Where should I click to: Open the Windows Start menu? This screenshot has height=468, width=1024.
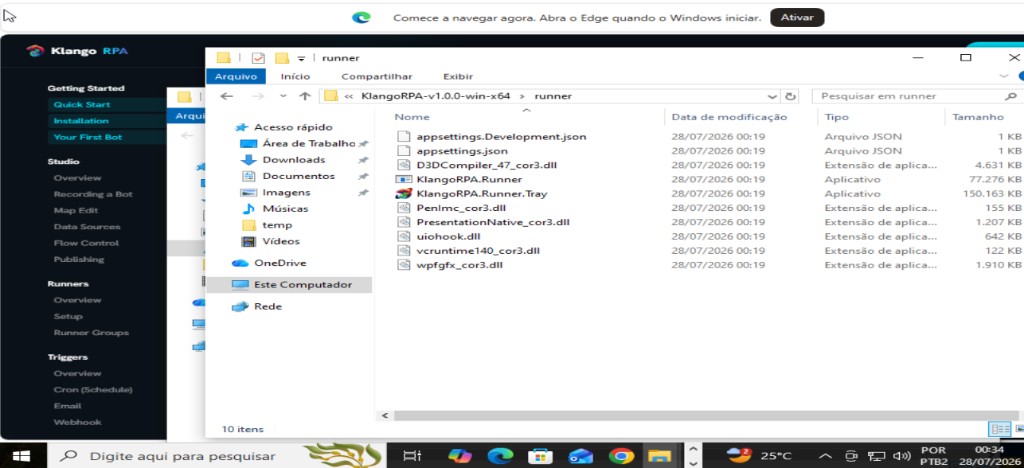pyautogui.click(x=22, y=456)
